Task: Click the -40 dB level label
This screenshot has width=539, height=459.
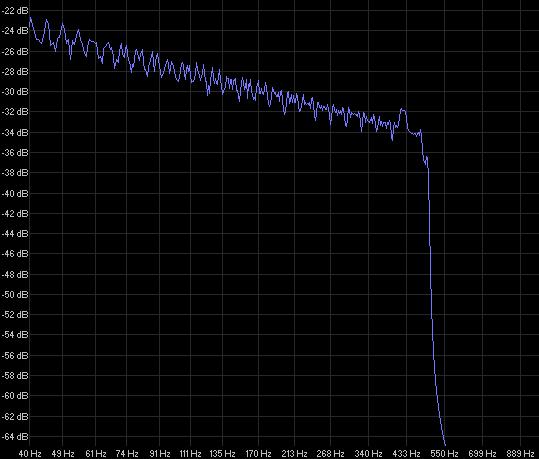Action: [x=15, y=194]
